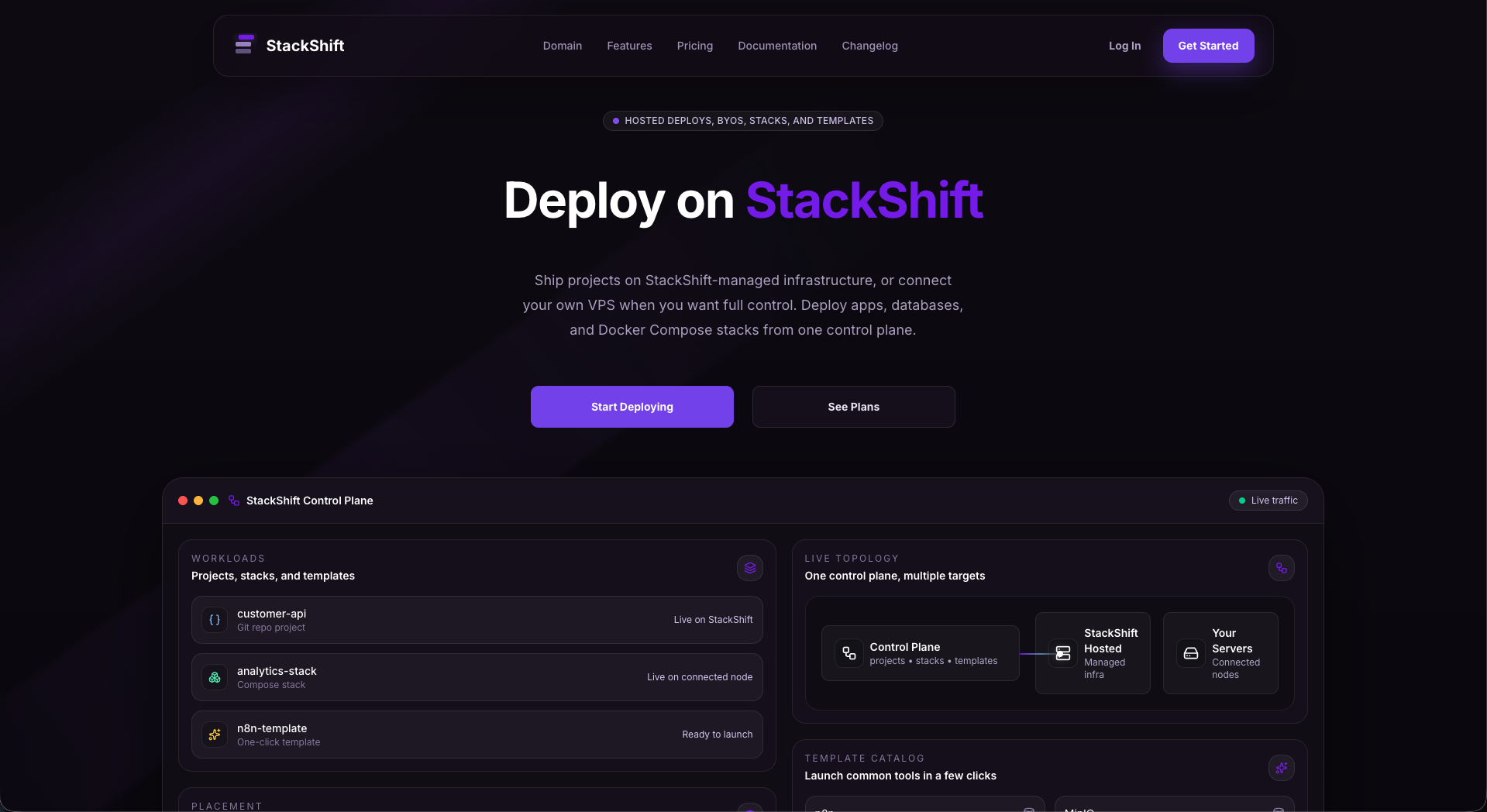Click the git repo icon beside customer-api
Image resolution: width=1487 pixels, height=812 pixels.
(x=214, y=620)
